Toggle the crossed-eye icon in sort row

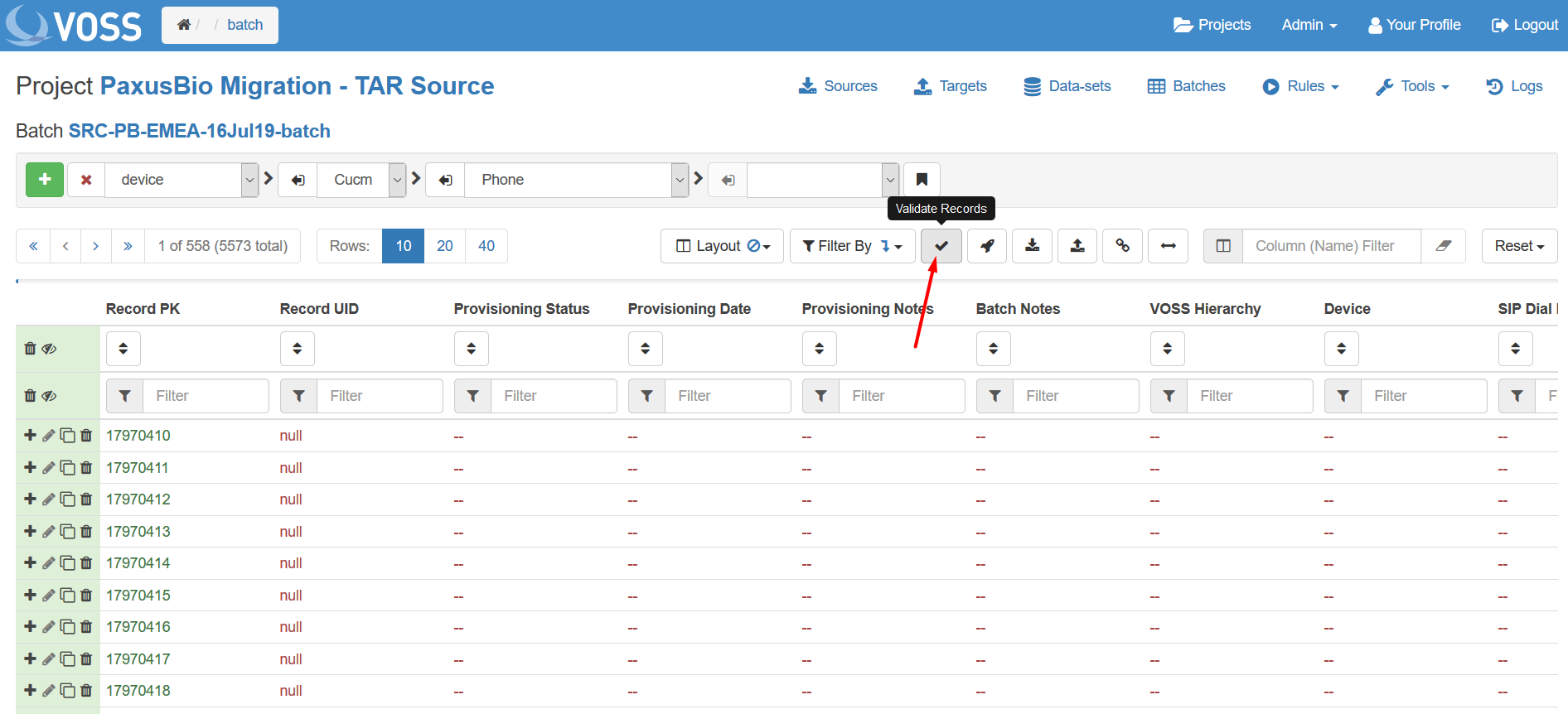[50, 349]
